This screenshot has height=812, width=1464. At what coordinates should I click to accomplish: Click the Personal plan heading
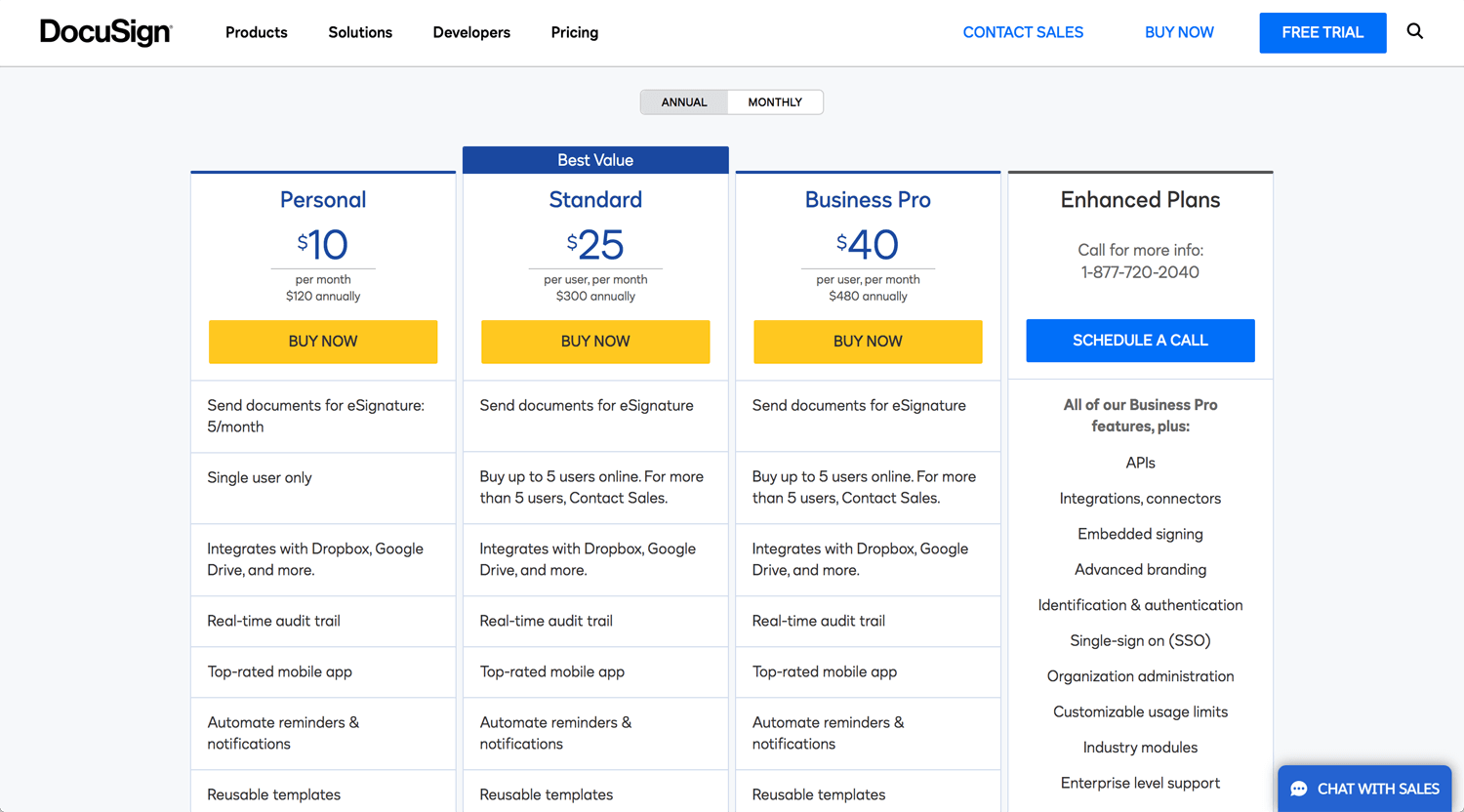(323, 200)
